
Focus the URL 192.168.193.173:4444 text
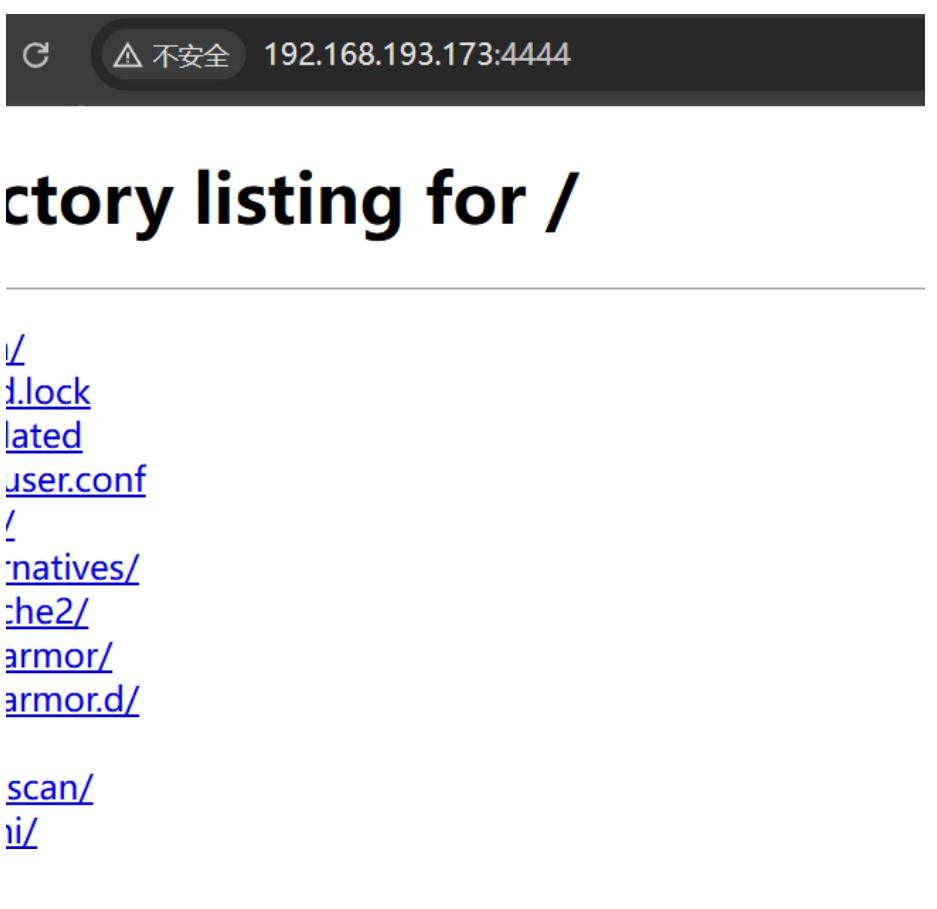(417, 54)
